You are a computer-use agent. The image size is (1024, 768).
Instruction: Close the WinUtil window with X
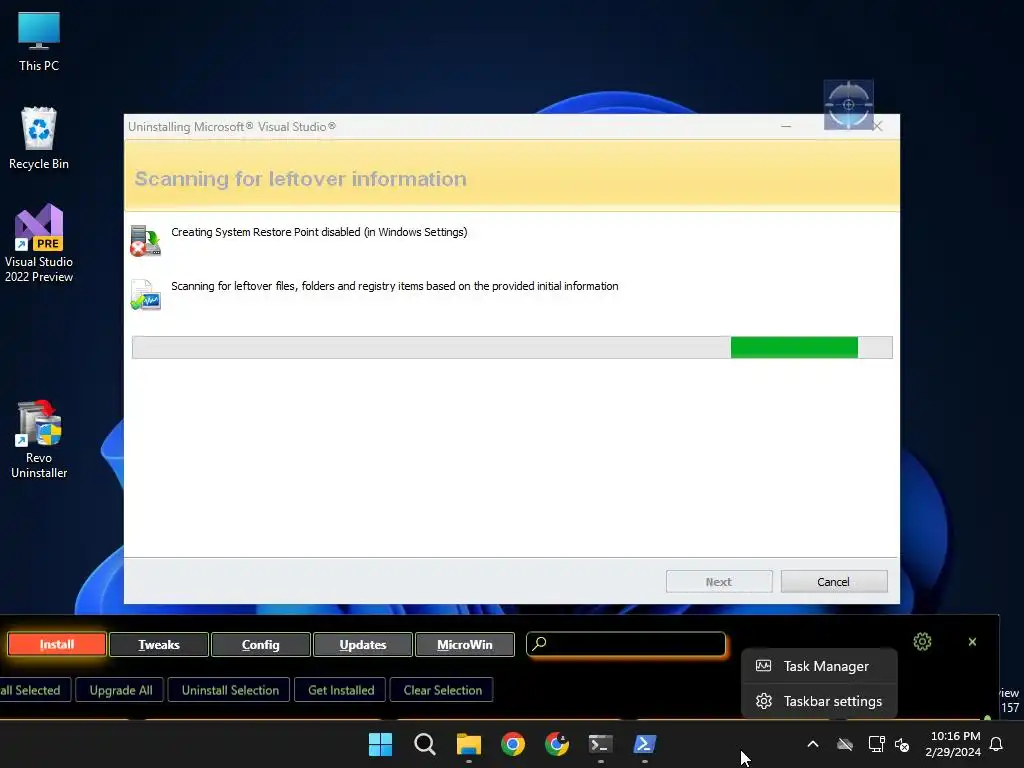[x=972, y=642]
